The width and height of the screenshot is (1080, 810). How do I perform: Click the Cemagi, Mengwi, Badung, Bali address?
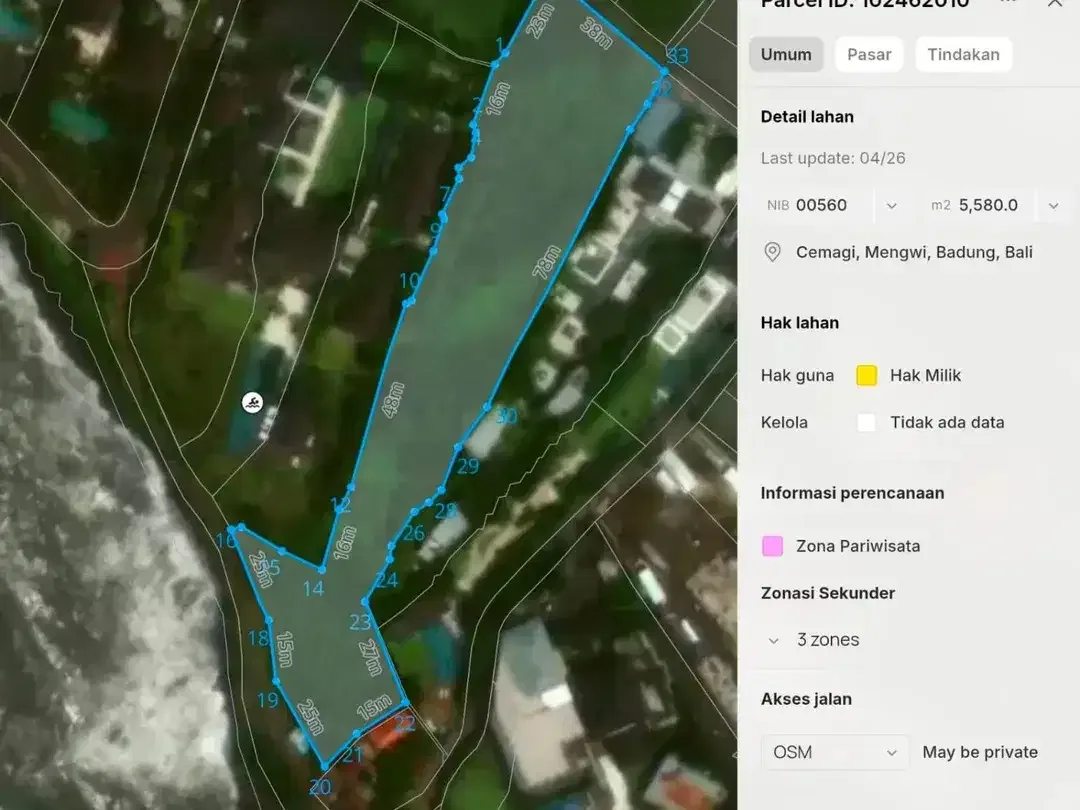coord(914,252)
